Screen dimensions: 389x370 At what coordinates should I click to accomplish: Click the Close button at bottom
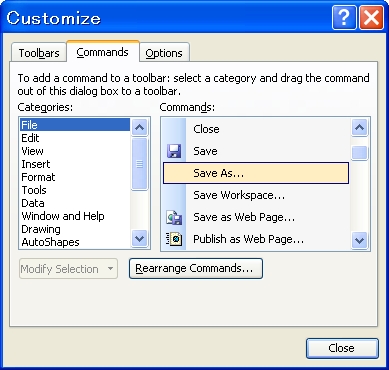(342, 348)
